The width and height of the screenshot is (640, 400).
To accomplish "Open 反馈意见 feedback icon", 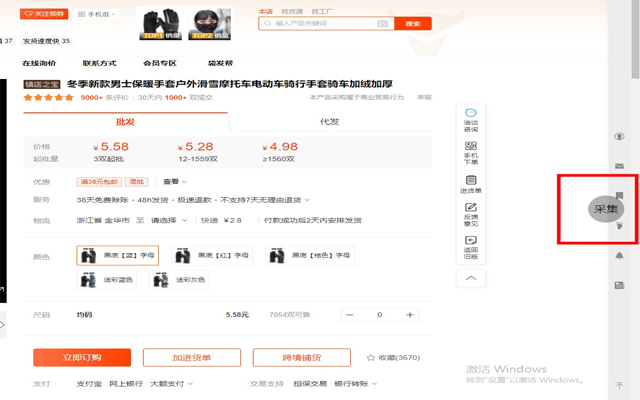I will click(x=471, y=214).
